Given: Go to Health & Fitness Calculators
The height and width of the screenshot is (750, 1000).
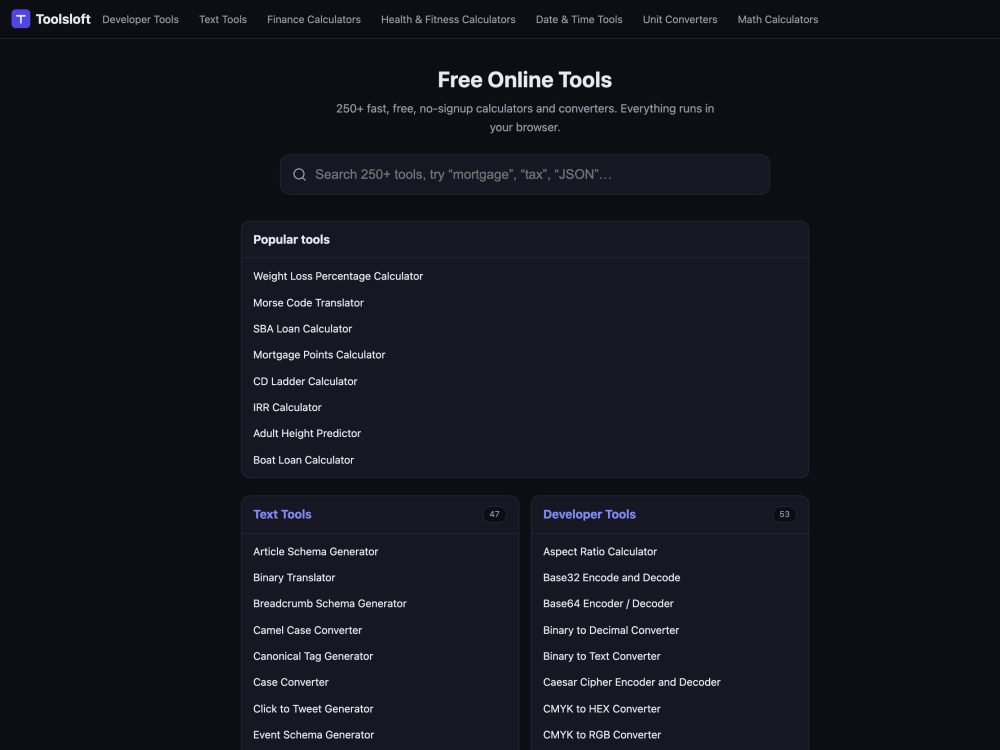Looking at the screenshot, I should (x=448, y=20).
